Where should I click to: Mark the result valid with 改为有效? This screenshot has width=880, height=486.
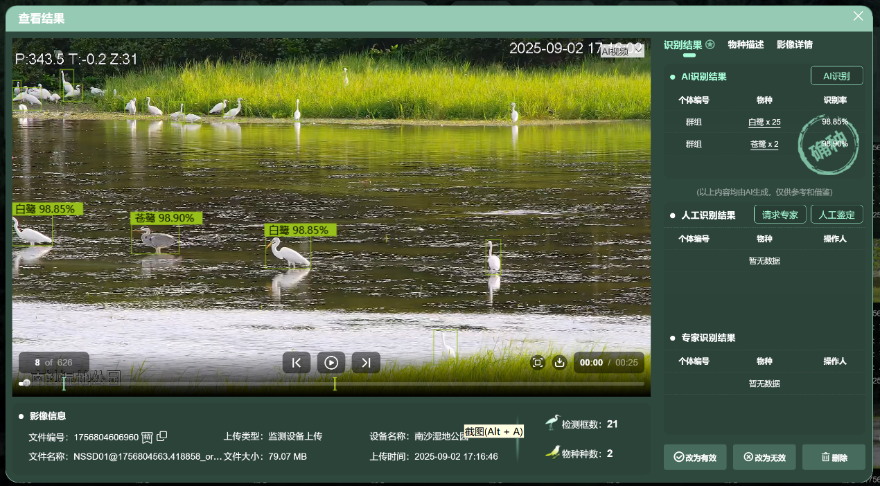coord(695,457)
